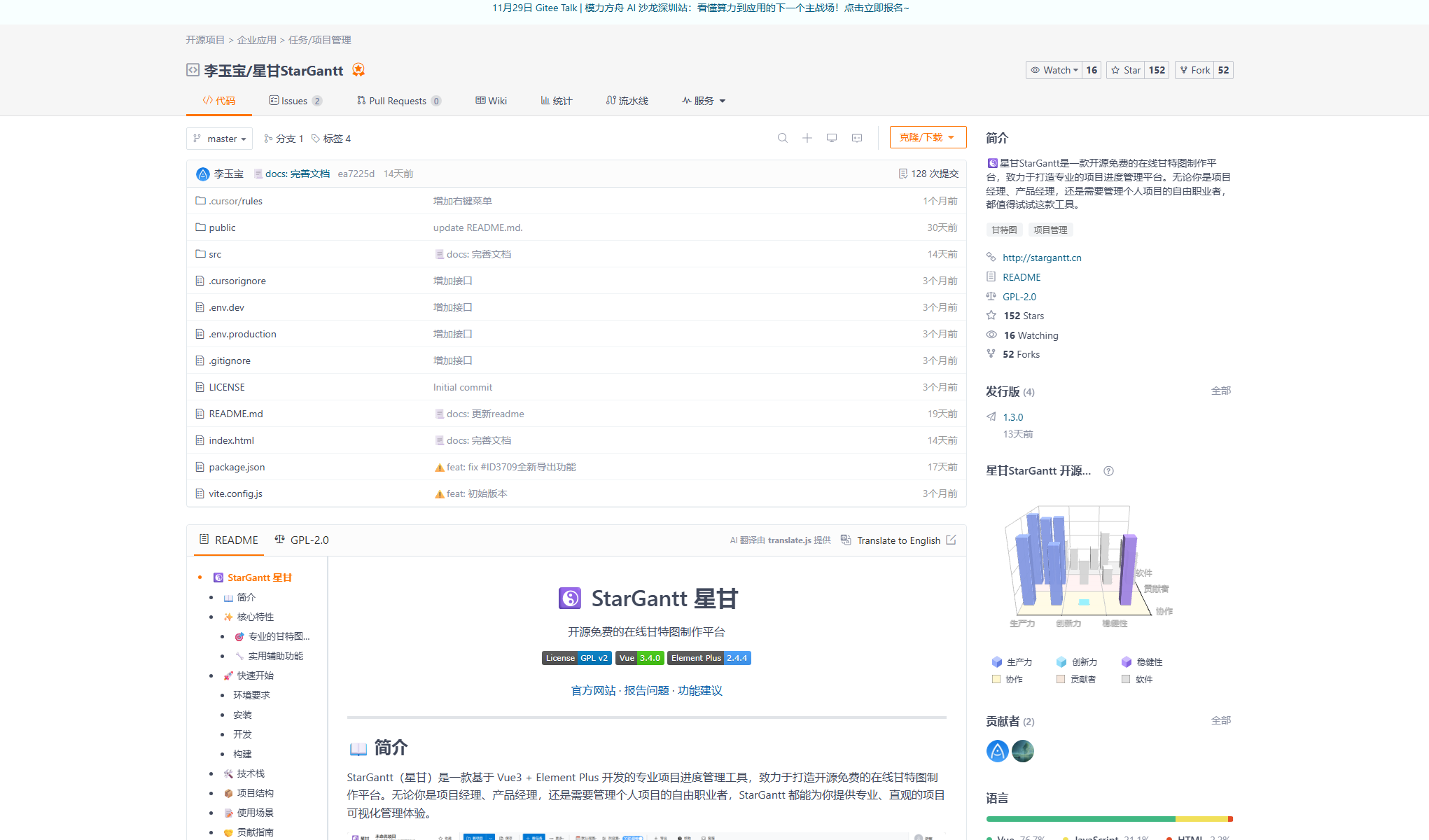Star the StarGantt repository
The image size is (1429, 840).
(x=1125, y=70)
